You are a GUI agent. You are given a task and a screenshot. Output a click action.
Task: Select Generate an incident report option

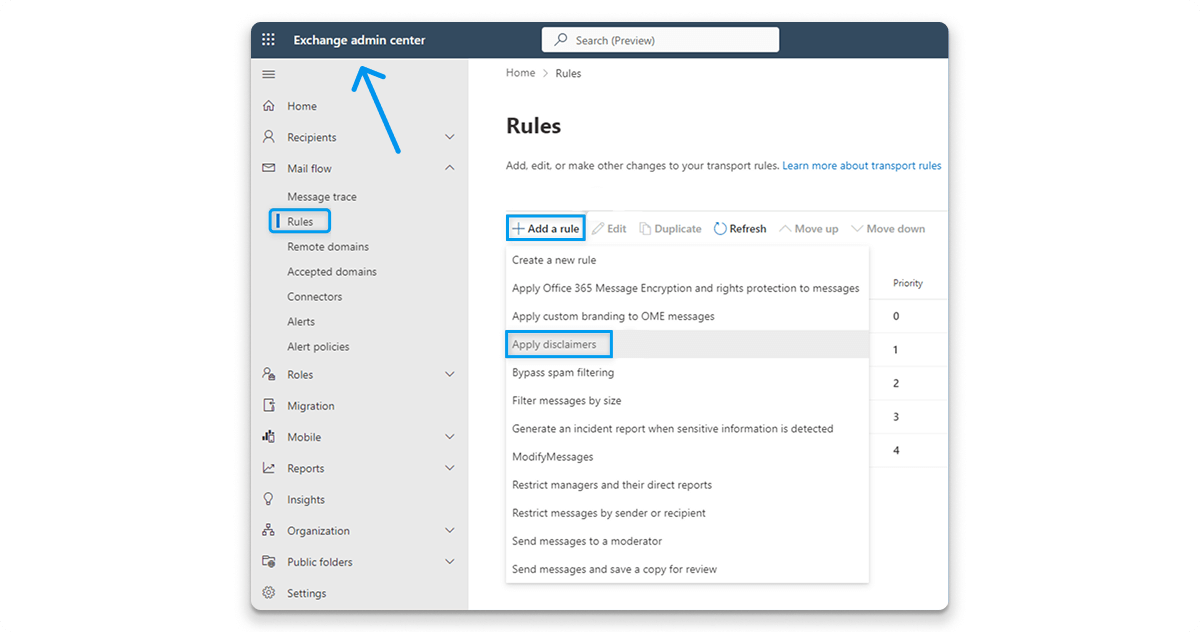(687, 428)
